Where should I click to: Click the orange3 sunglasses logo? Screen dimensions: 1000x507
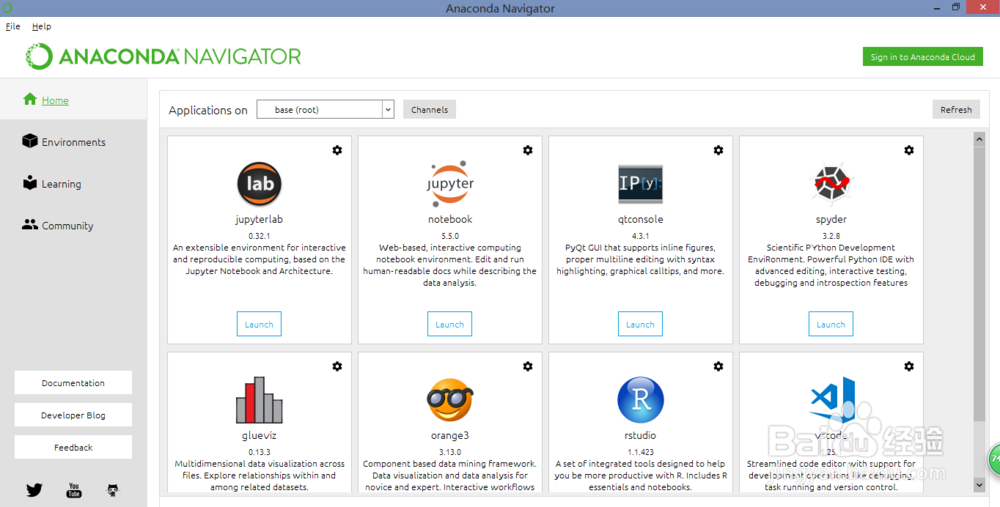tap(450, 400)
